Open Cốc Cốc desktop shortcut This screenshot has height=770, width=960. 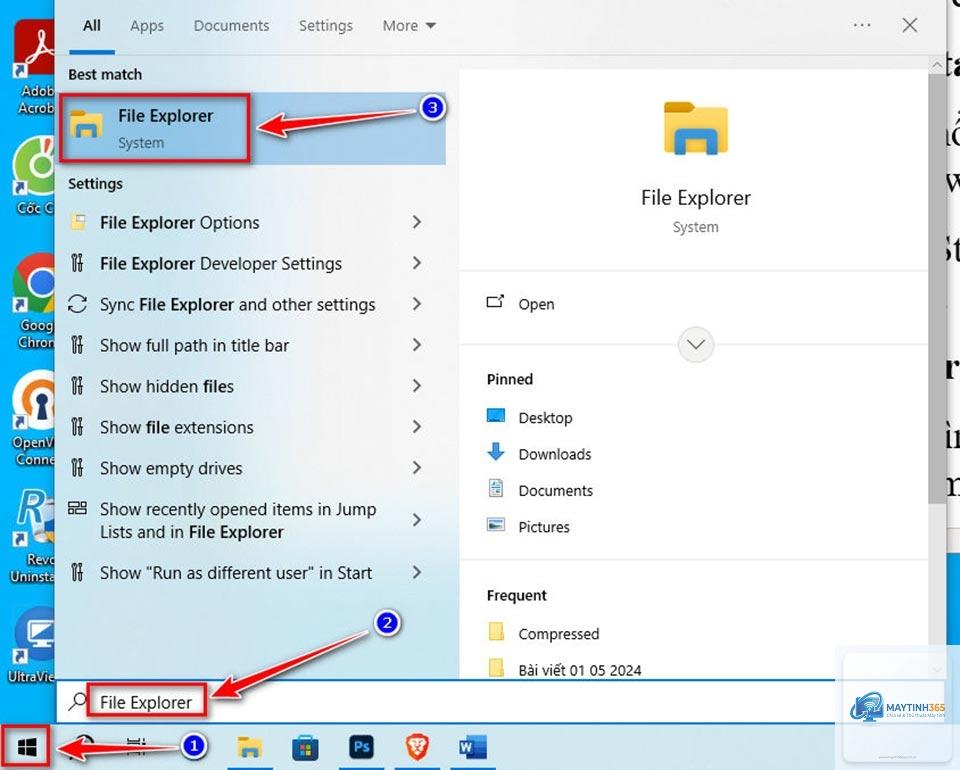point(34,176)
